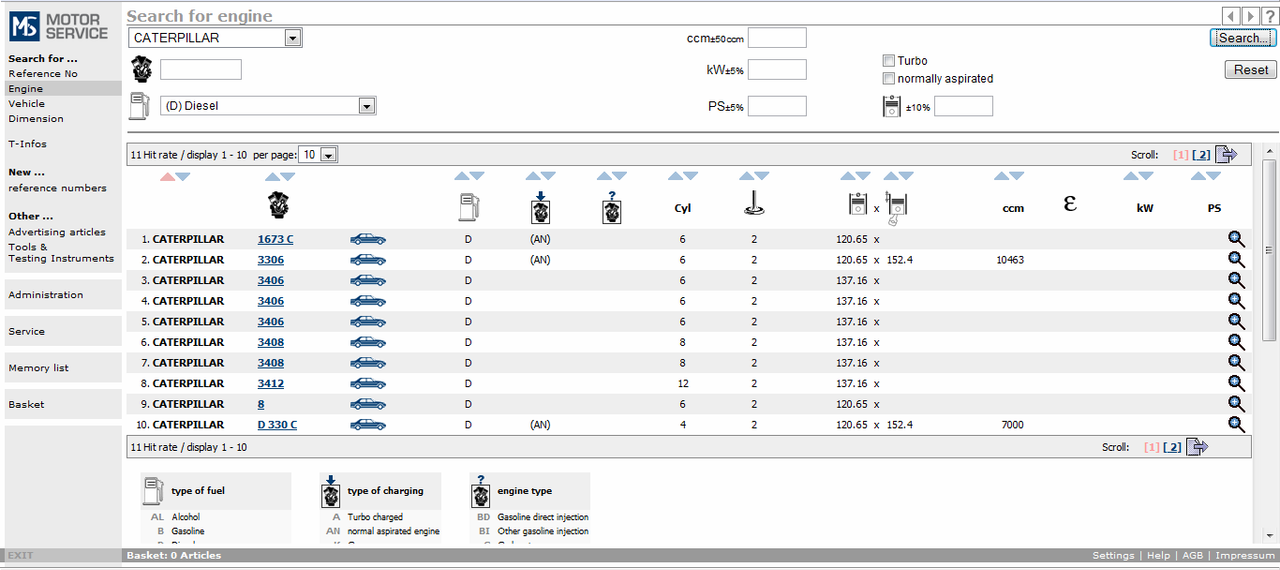Sort descending by charging type column

click(547, 176)
